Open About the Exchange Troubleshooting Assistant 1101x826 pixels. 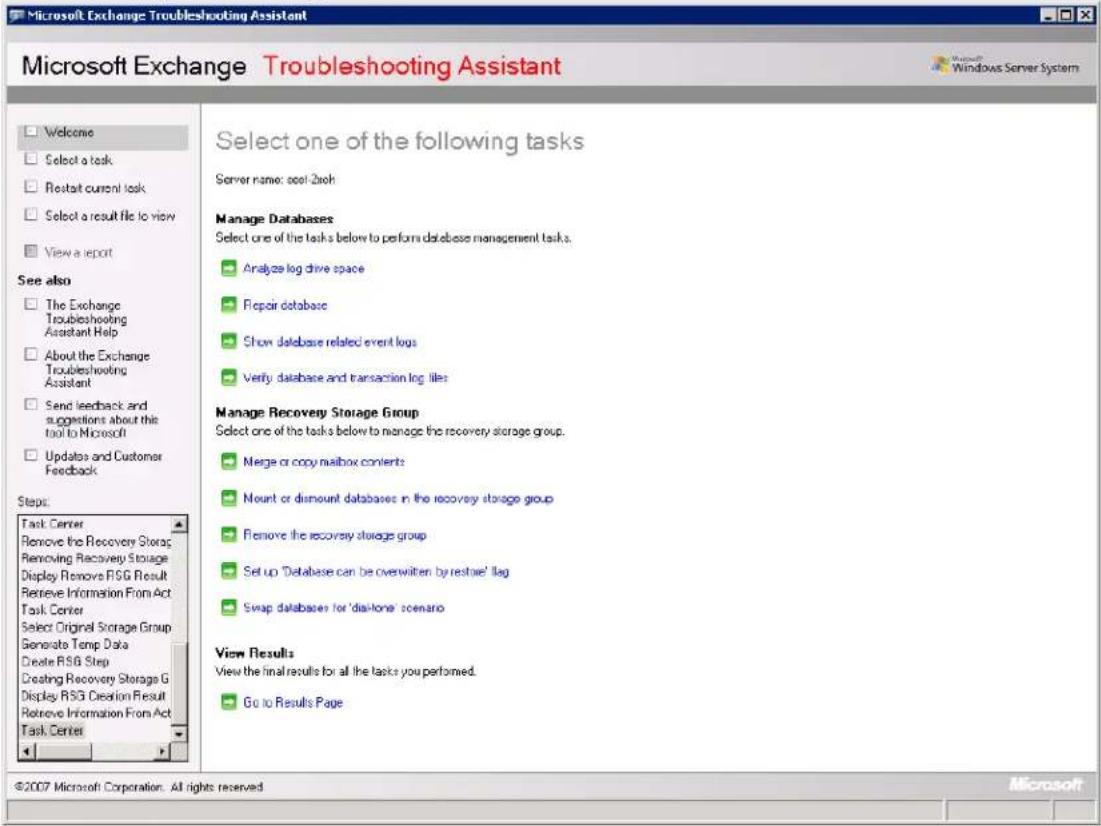coord(97,369)
